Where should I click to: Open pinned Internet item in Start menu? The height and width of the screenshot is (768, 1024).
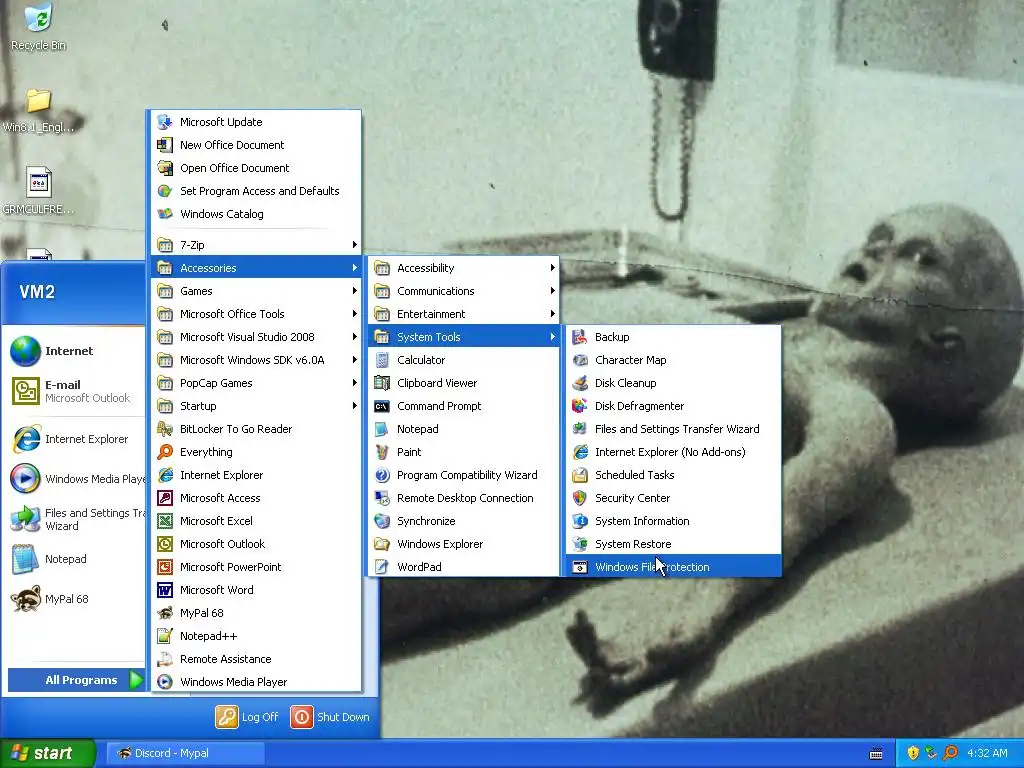(73, 351)
